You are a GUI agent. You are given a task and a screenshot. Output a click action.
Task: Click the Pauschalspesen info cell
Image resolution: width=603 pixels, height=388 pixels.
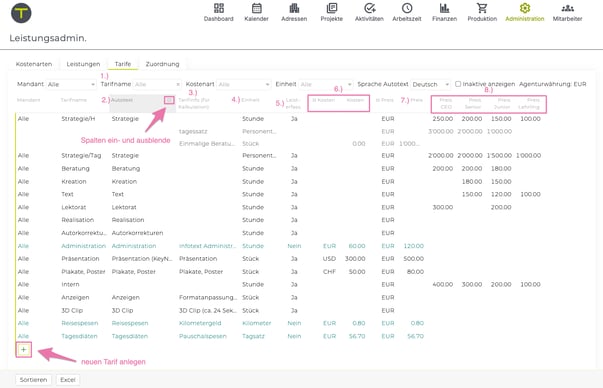203,336
